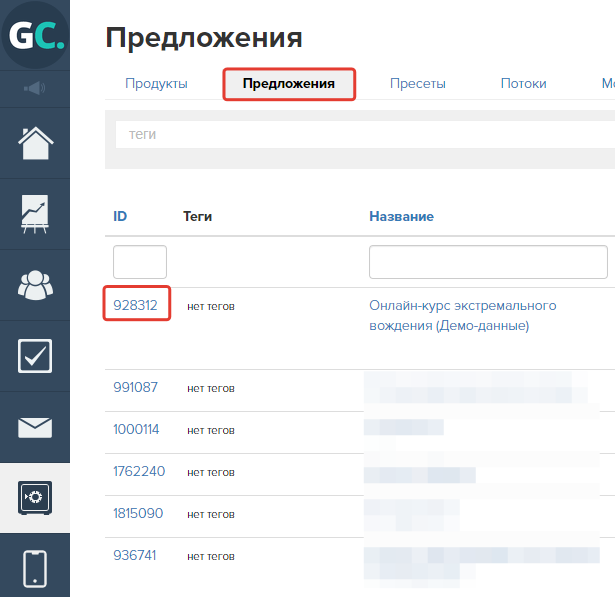Click the Название filter input box
Screen dimensions: 615x597
pos(488,262)
